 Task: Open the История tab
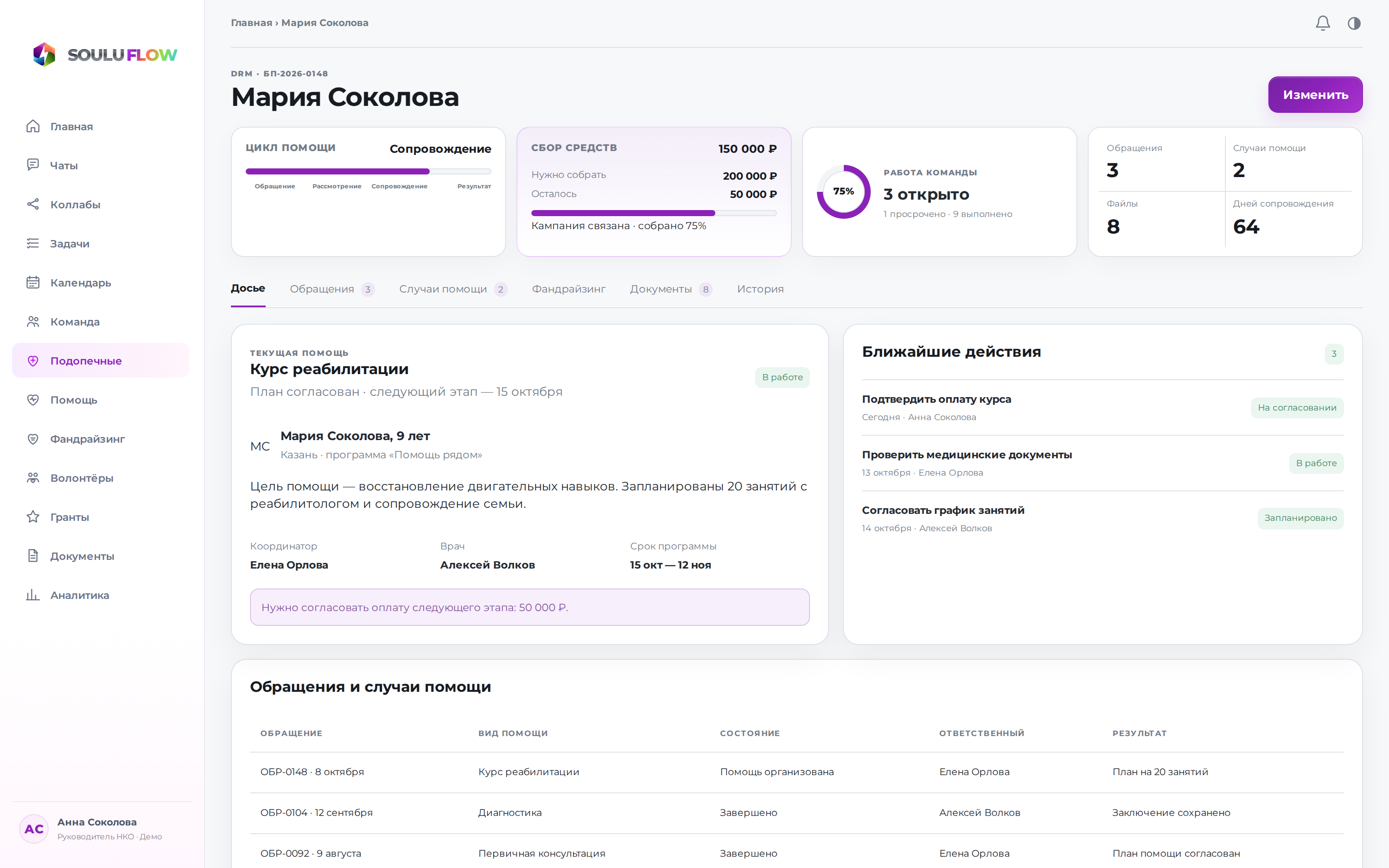(x=760, y=289)
